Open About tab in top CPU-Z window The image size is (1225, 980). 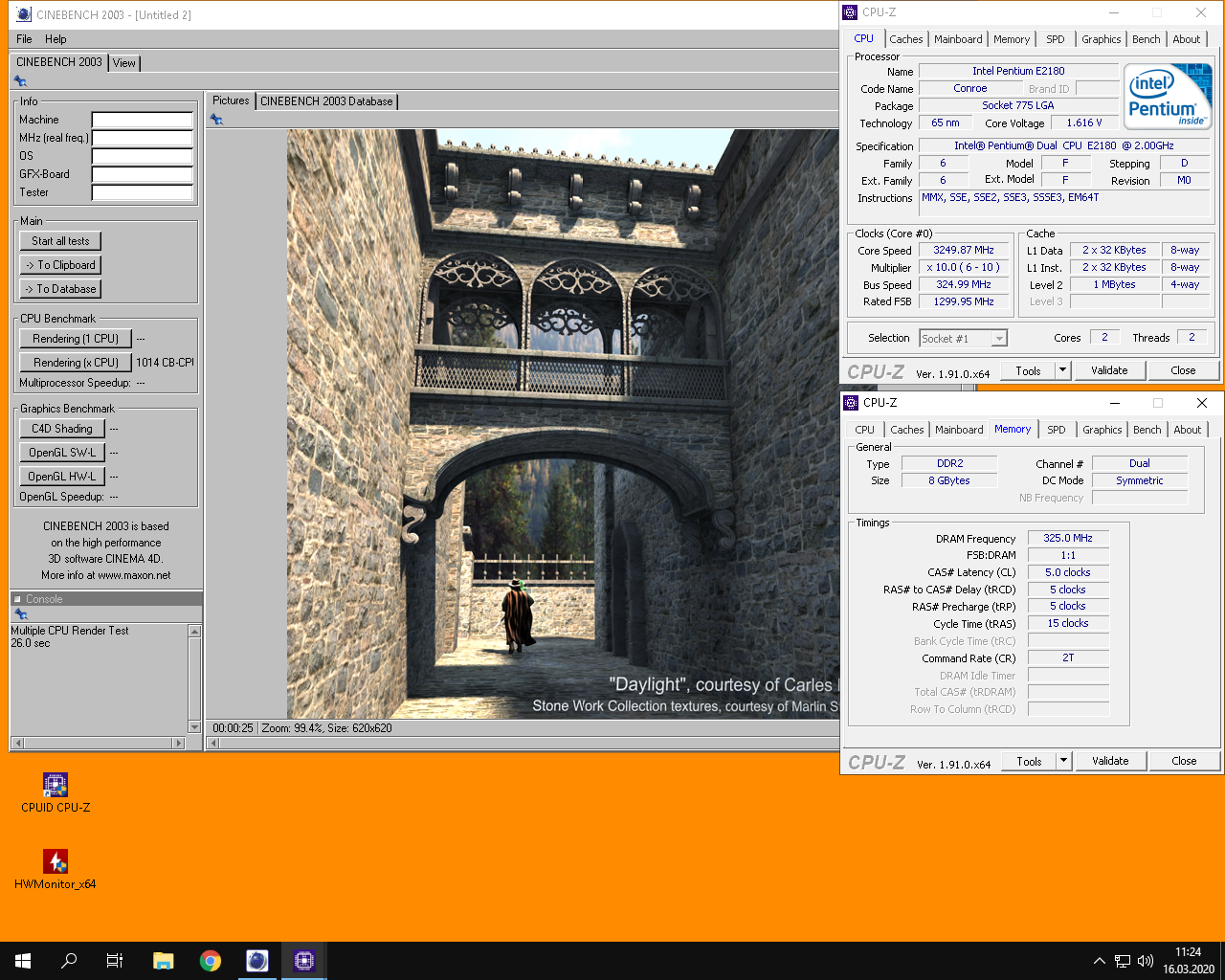coord(1187,39)
